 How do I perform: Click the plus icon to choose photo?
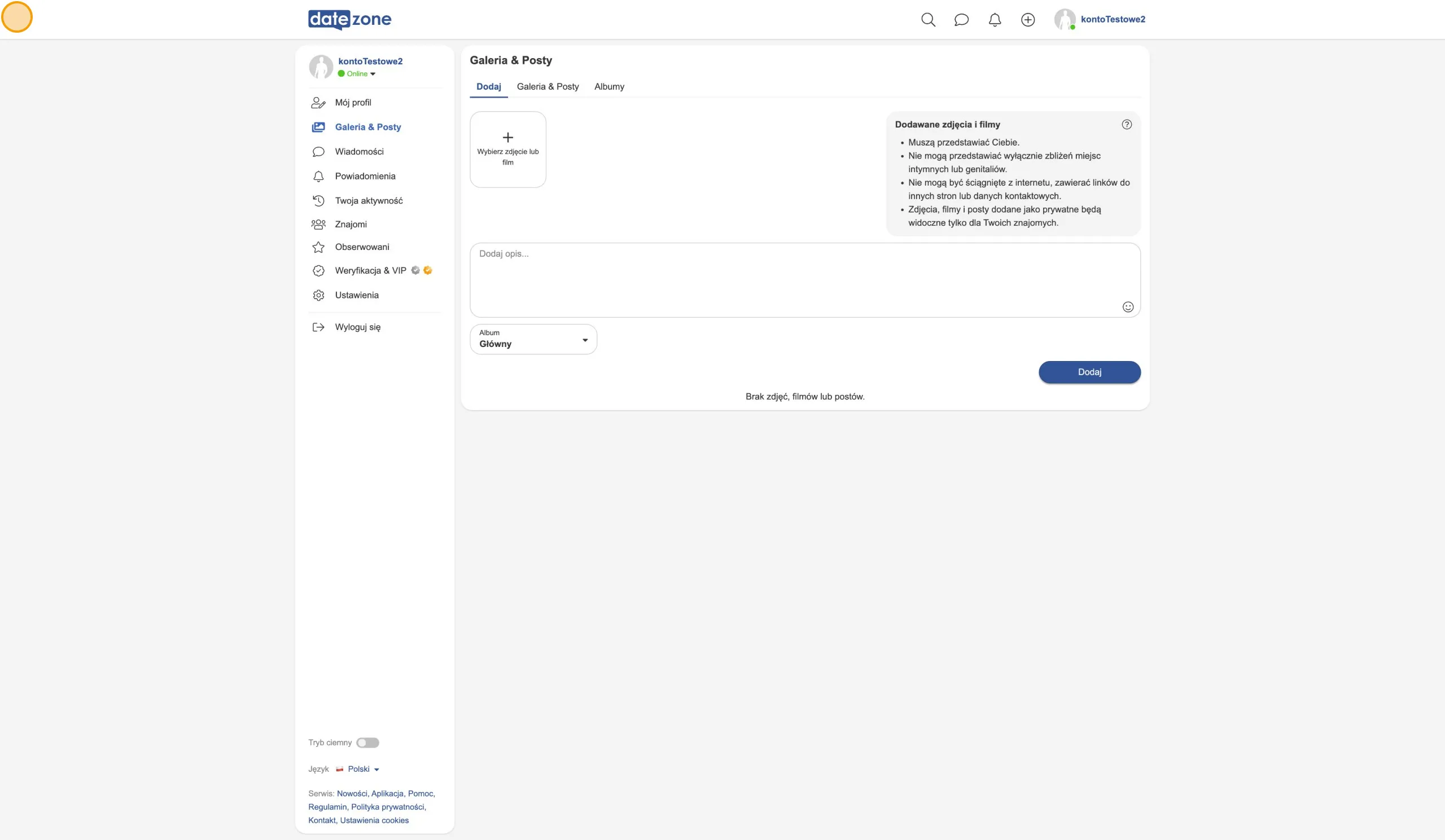[x=507, y=138]
